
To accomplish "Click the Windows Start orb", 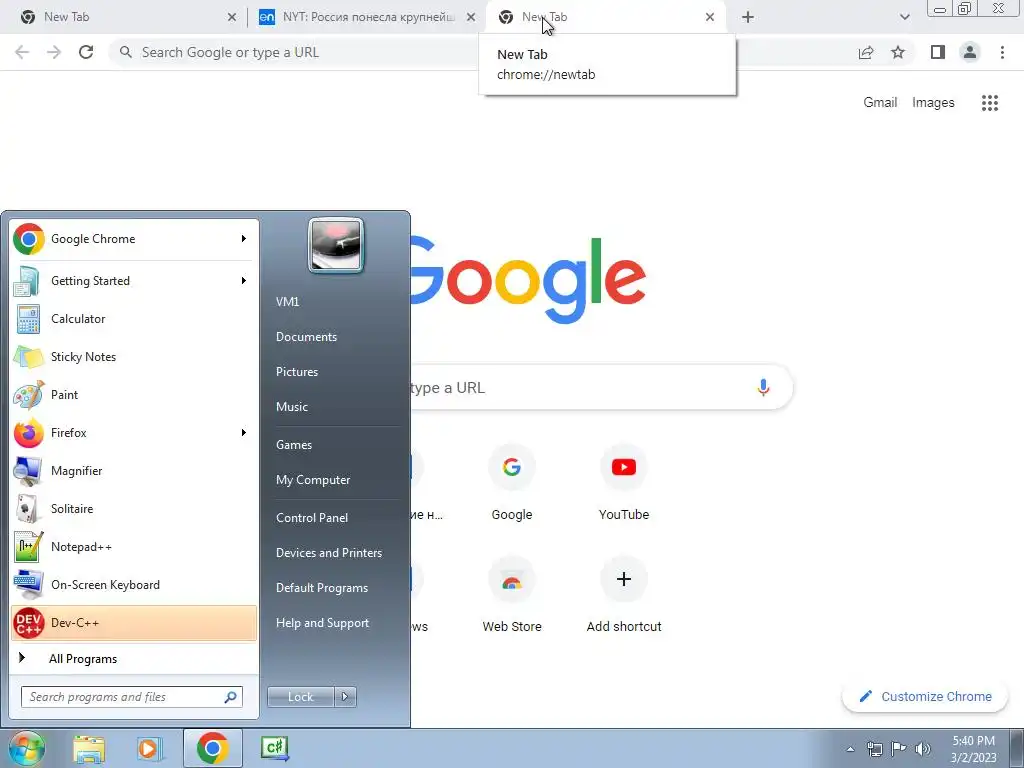I will tap(27, 748).
